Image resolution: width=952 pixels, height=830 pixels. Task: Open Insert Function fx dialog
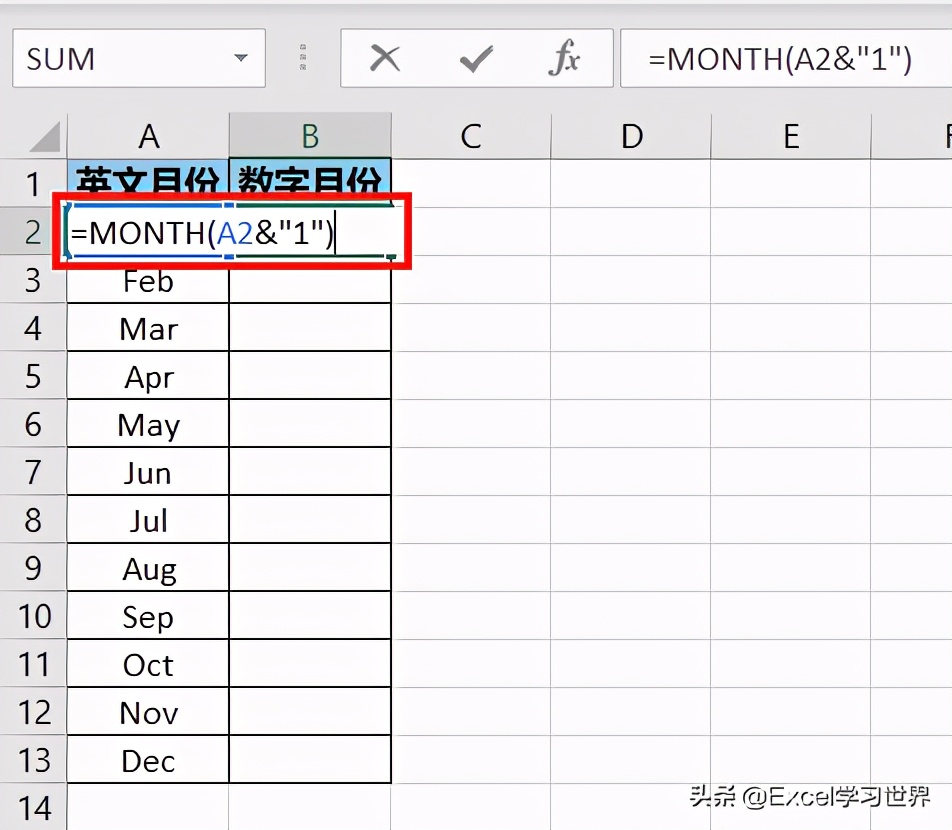(564, 58)
